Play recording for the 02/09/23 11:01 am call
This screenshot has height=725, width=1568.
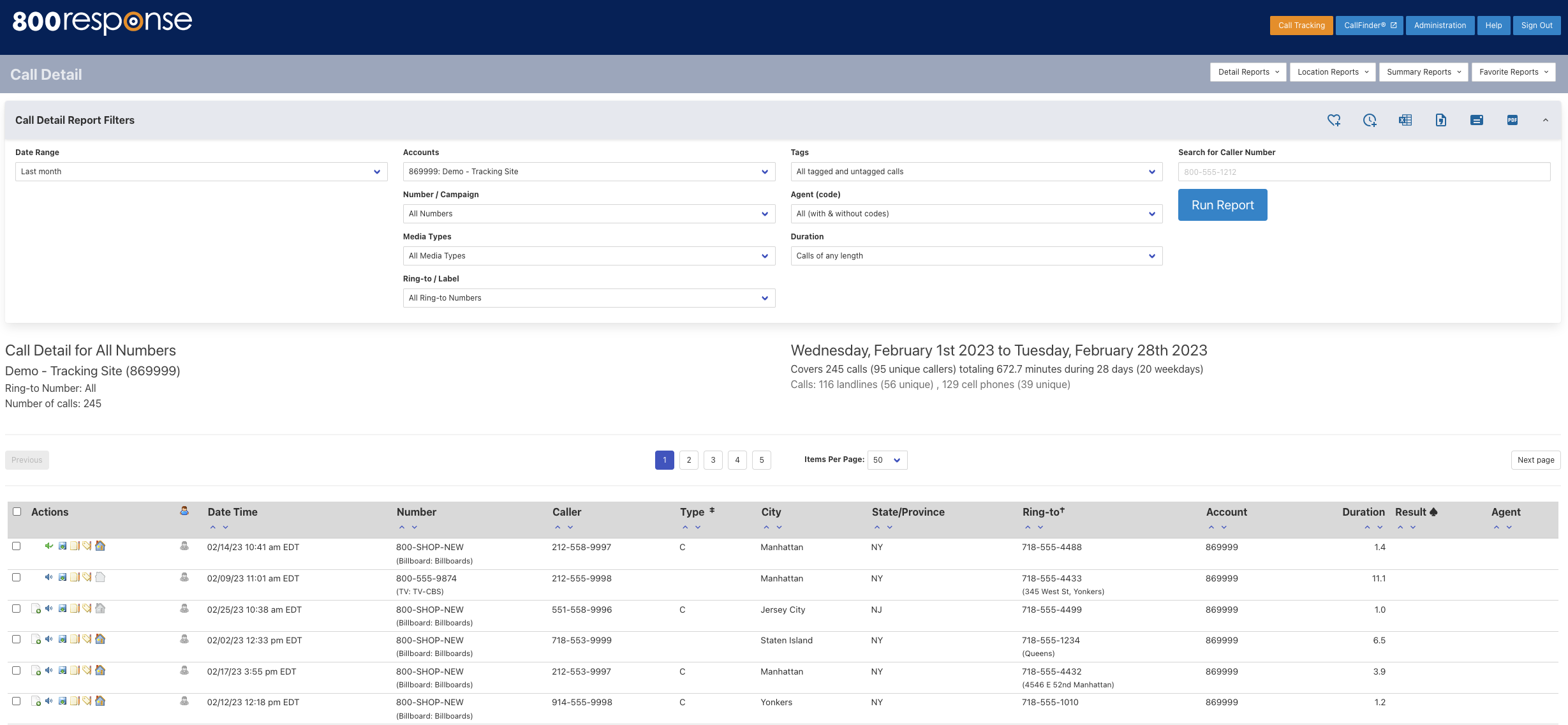tap(48, 578)
